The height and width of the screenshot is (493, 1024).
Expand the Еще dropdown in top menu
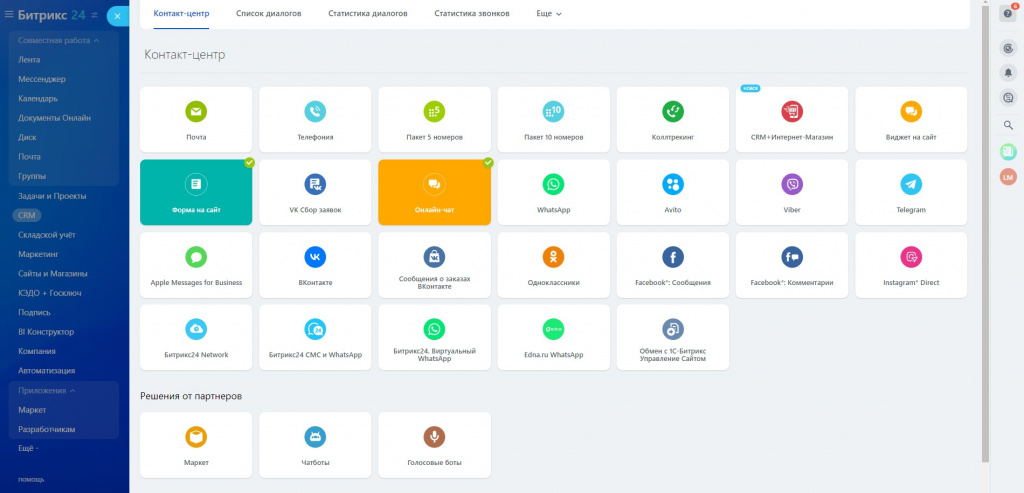pyautogui.click(x=549, y=13)
